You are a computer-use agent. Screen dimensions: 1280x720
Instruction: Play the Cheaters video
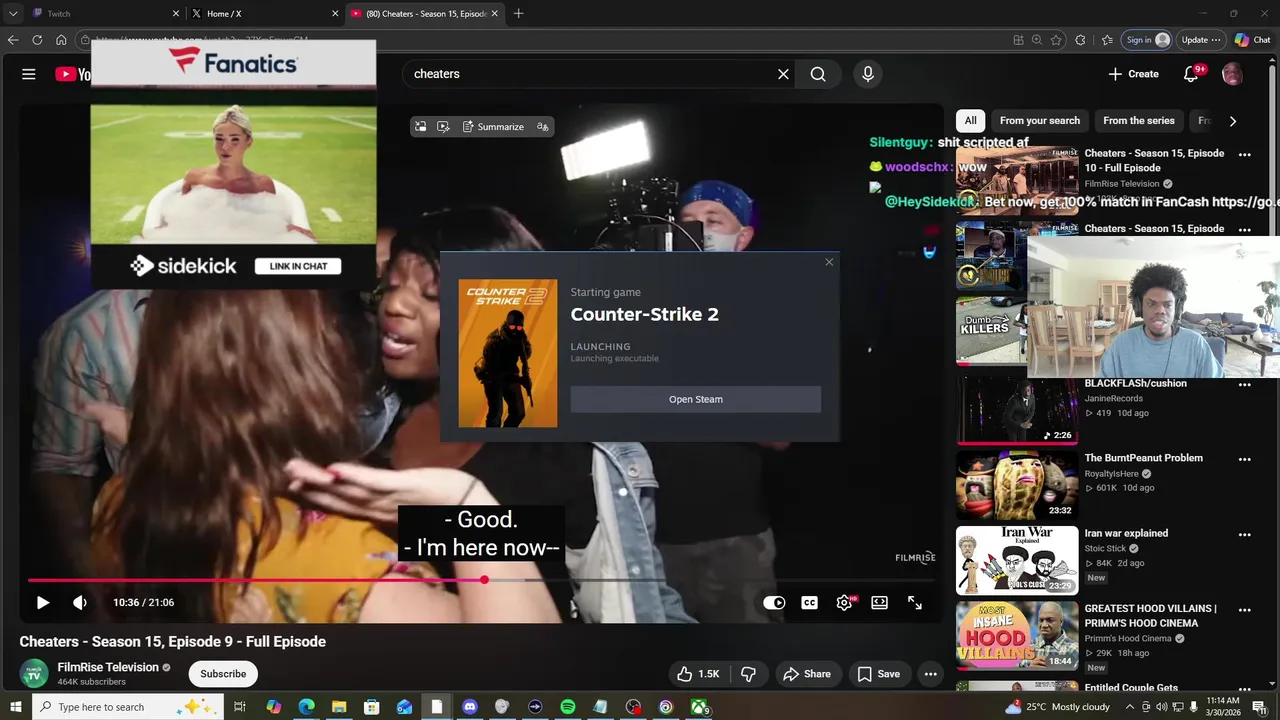click(43, 602)
